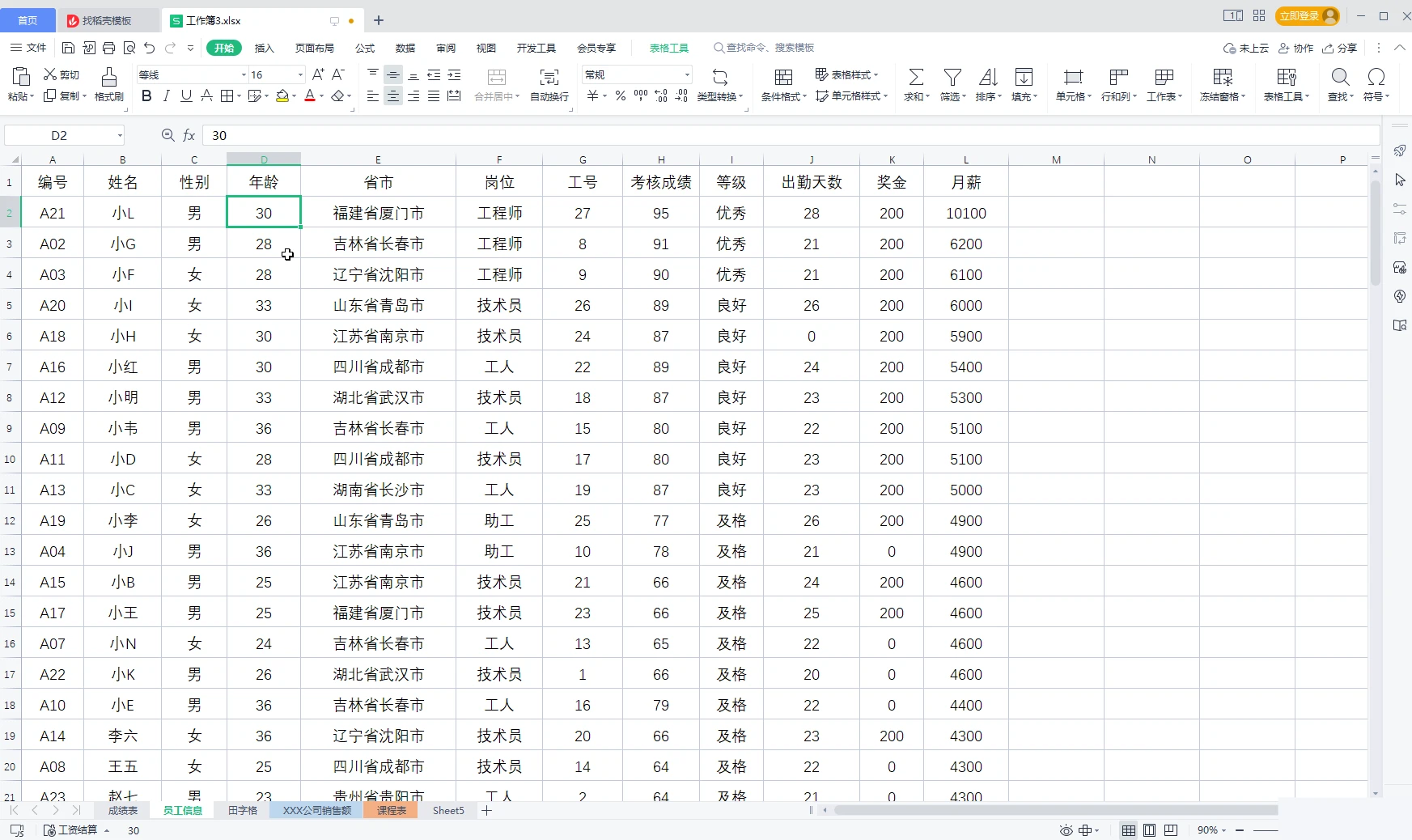Click the Save icon in quick access toolbar
The width and height of the screenshot is (1412, 840).
point(69,48)
